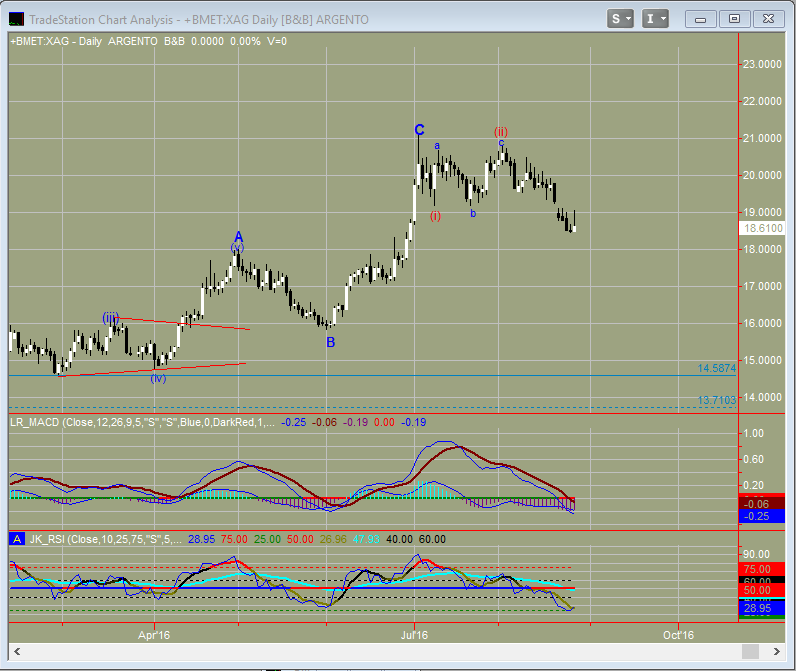This screenshot has width=796, height=671.
Task: Click the Jul'16 date axis label
Action: click(414, 635)
